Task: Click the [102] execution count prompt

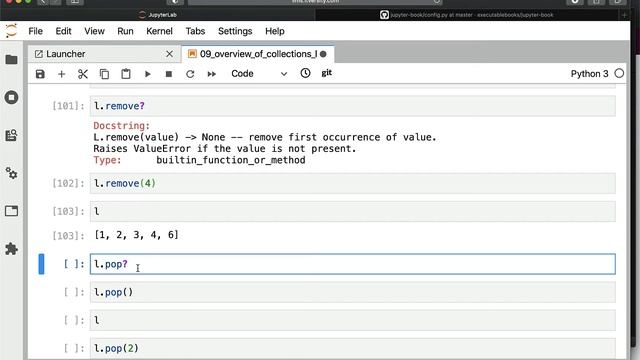Action: tap(68, 183)
